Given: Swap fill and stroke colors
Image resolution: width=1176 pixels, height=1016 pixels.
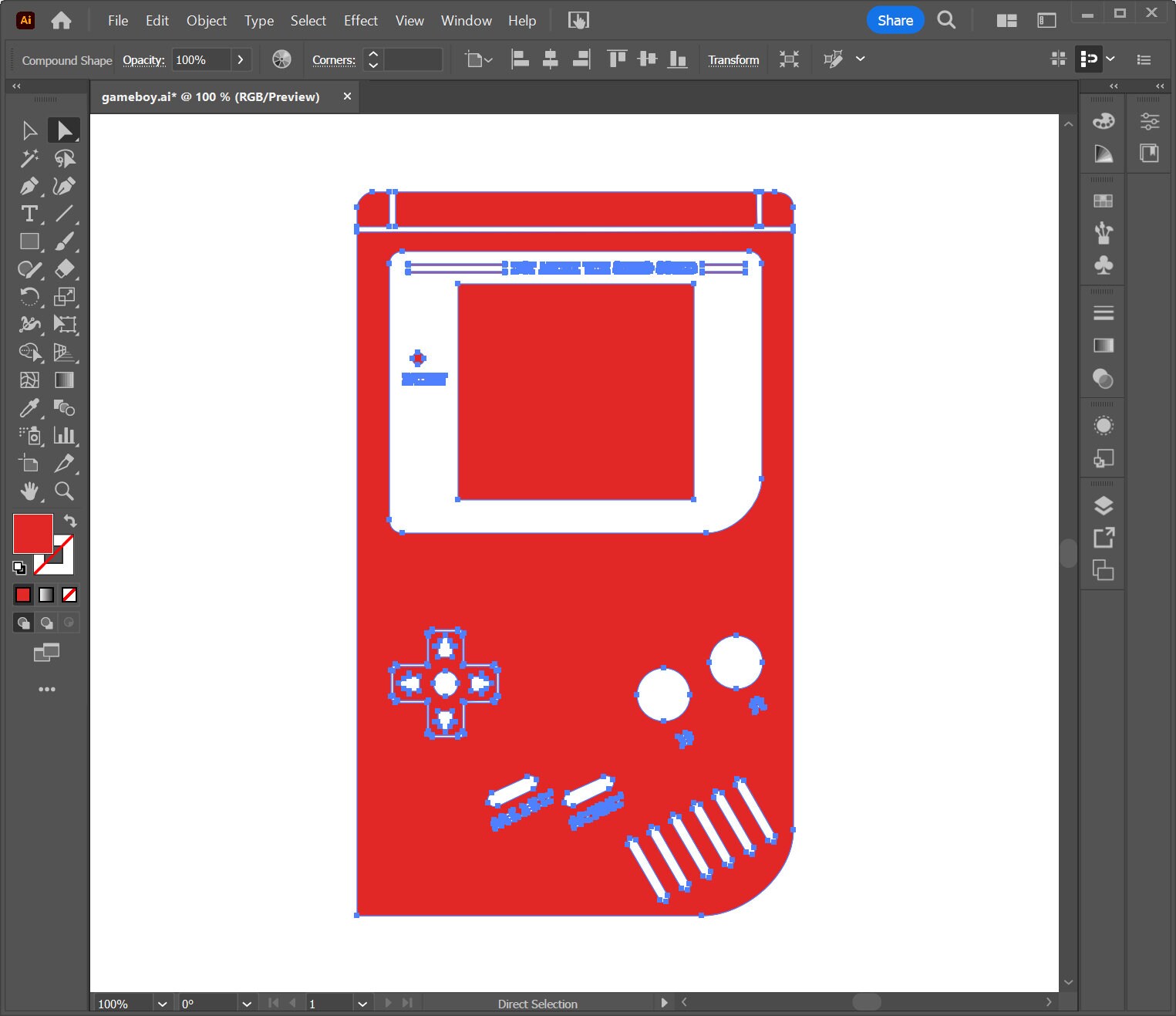Looking at the screenshot, I should click(x=69, y=521).
